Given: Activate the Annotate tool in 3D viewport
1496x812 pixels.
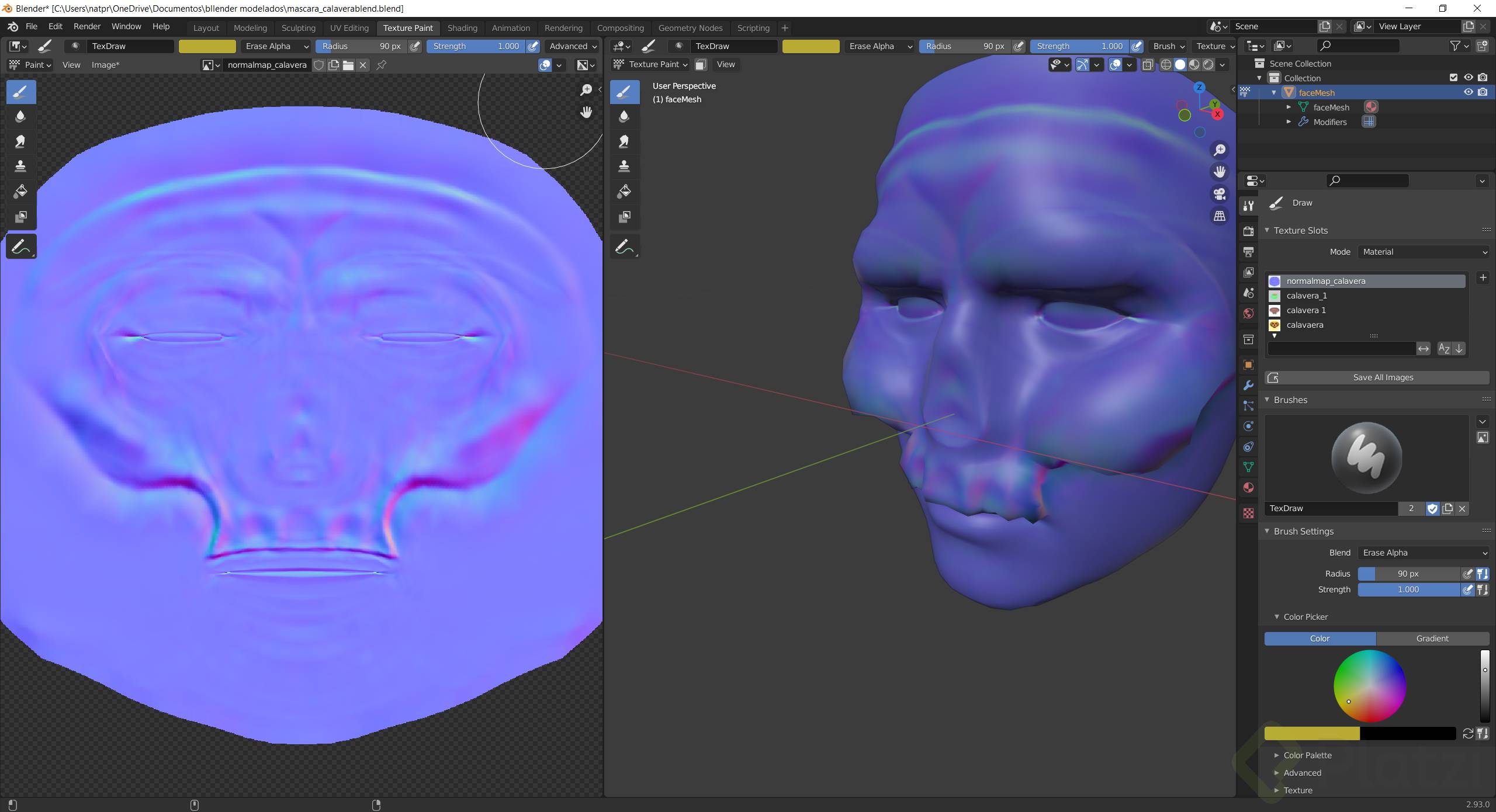Looking at the screenshot, I should [624, 247].
